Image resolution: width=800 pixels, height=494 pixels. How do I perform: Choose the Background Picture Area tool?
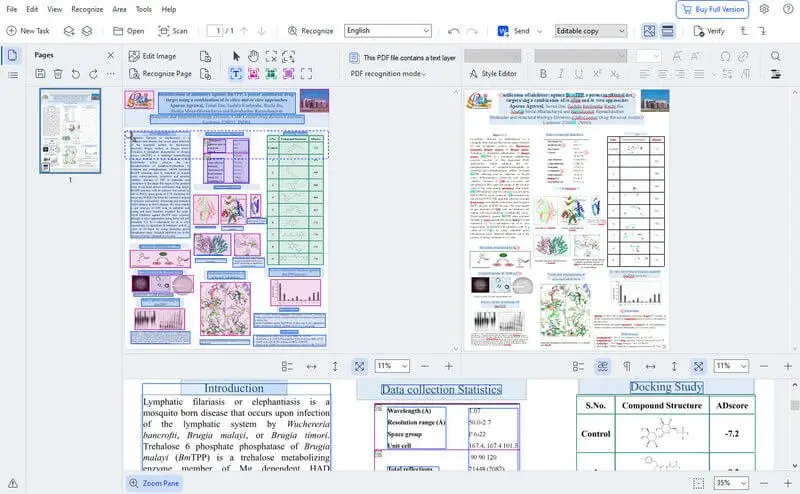click(x=288, y=74)
